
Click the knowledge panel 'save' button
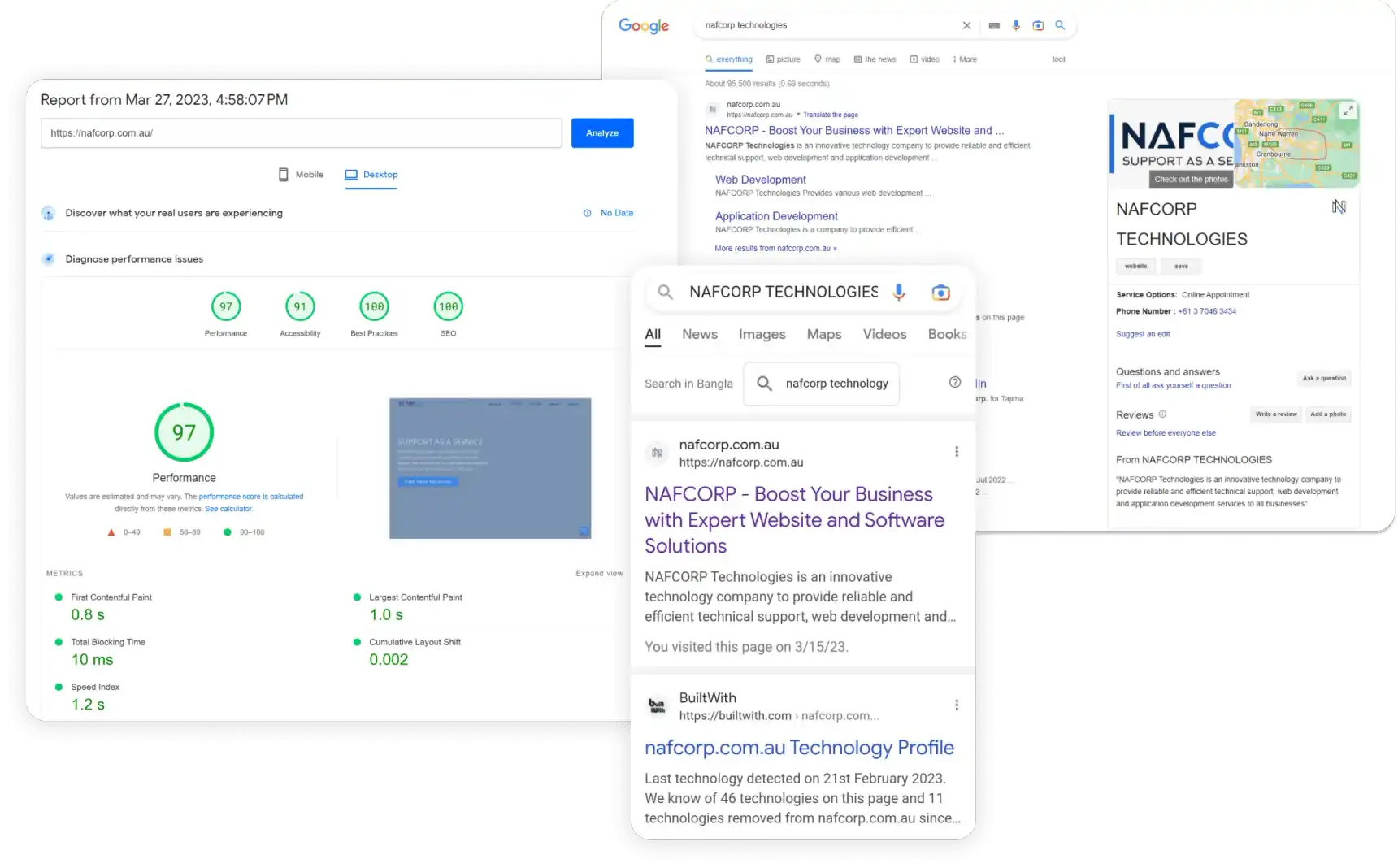(x=1181, y=267)
